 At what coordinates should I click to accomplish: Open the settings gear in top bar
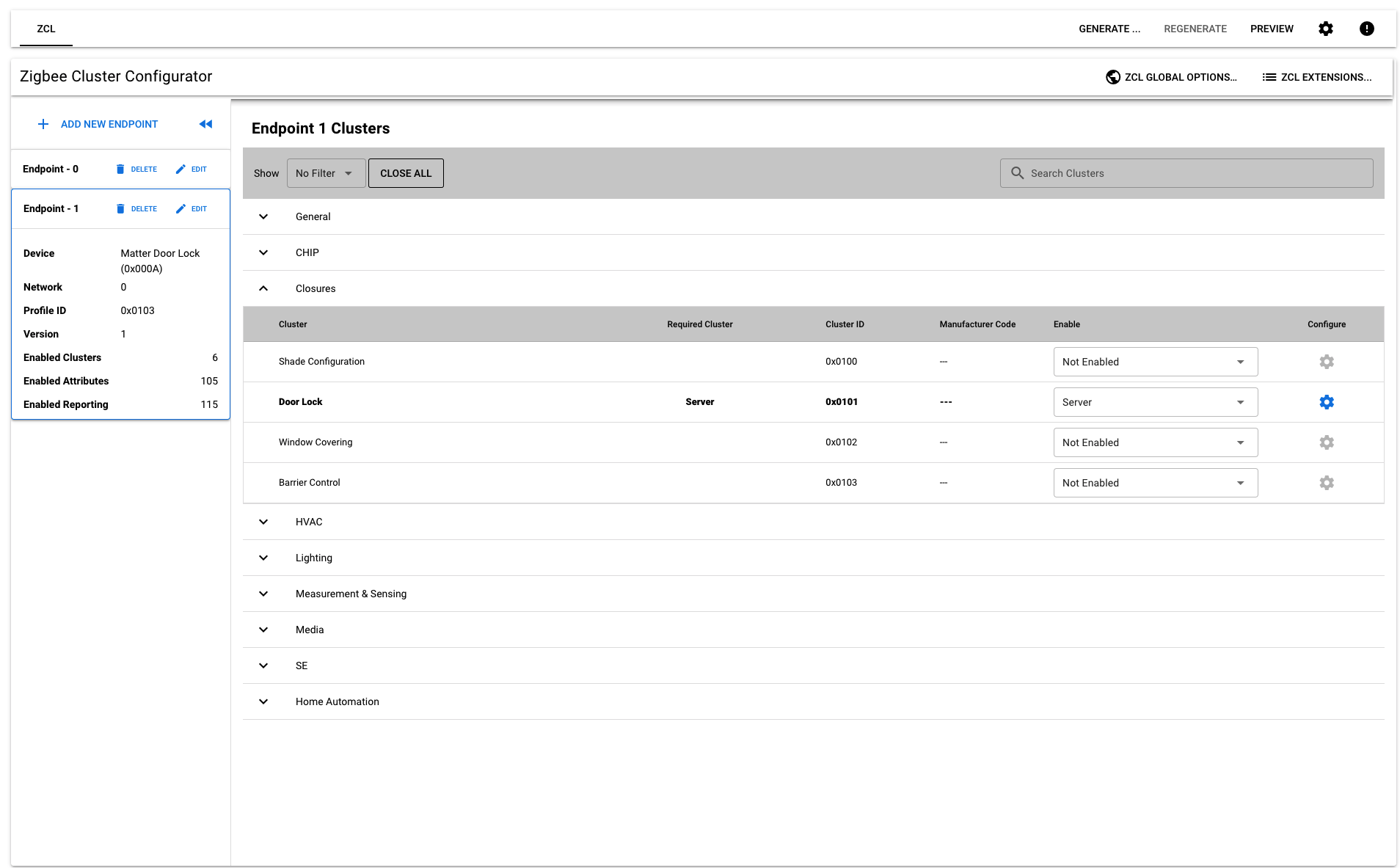tap(1325, 29)
